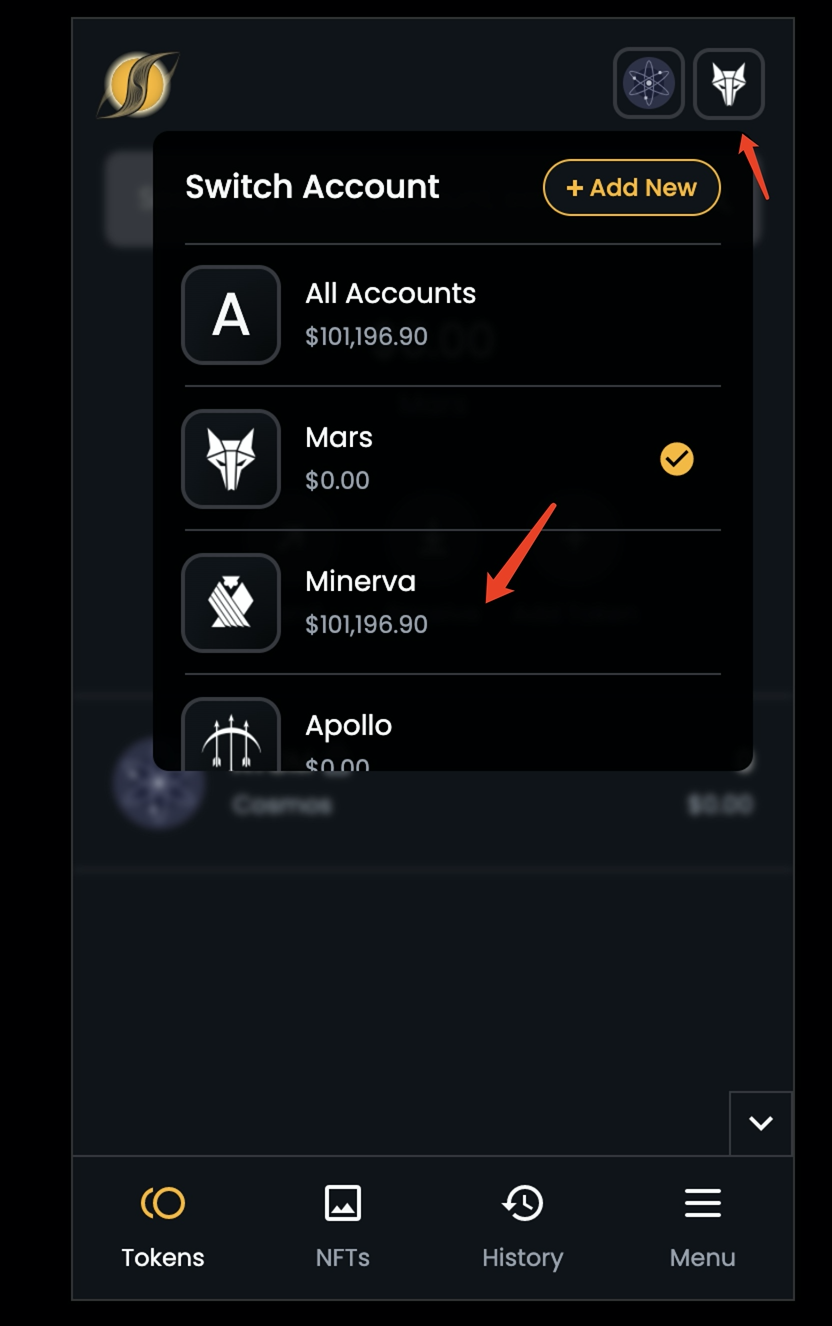The height and width of the screenshot is (1326, 832).
Task: Click the All Accounts 'A' icon
Action: coord(231,315)
